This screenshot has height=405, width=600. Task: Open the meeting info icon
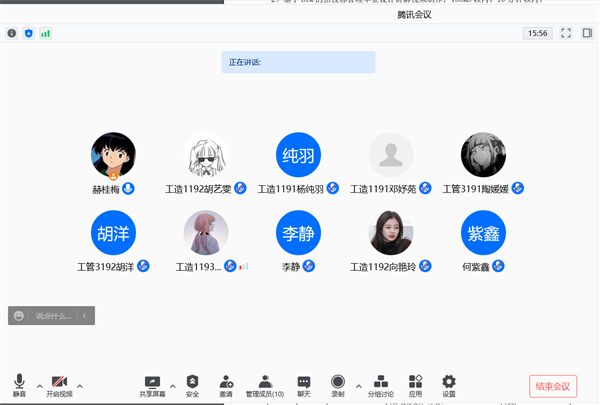tap(12, 33)
